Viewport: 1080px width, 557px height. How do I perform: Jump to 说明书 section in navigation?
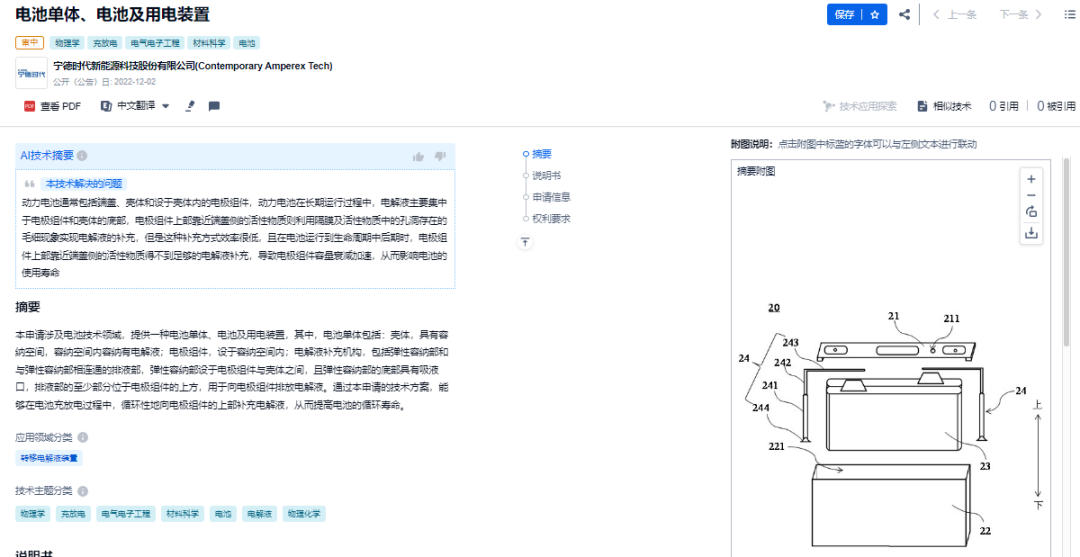(547, 176)
